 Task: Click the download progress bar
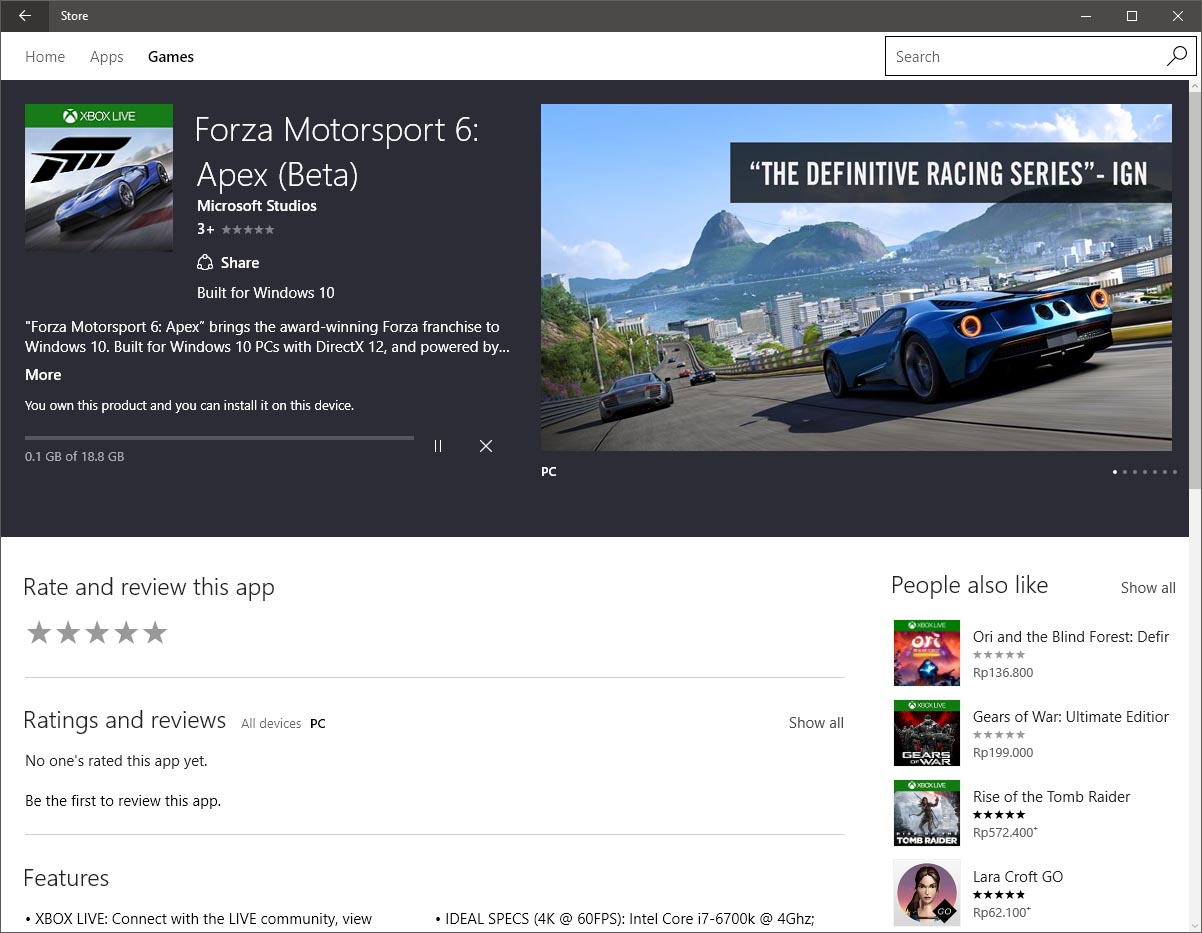pos(219,438)
